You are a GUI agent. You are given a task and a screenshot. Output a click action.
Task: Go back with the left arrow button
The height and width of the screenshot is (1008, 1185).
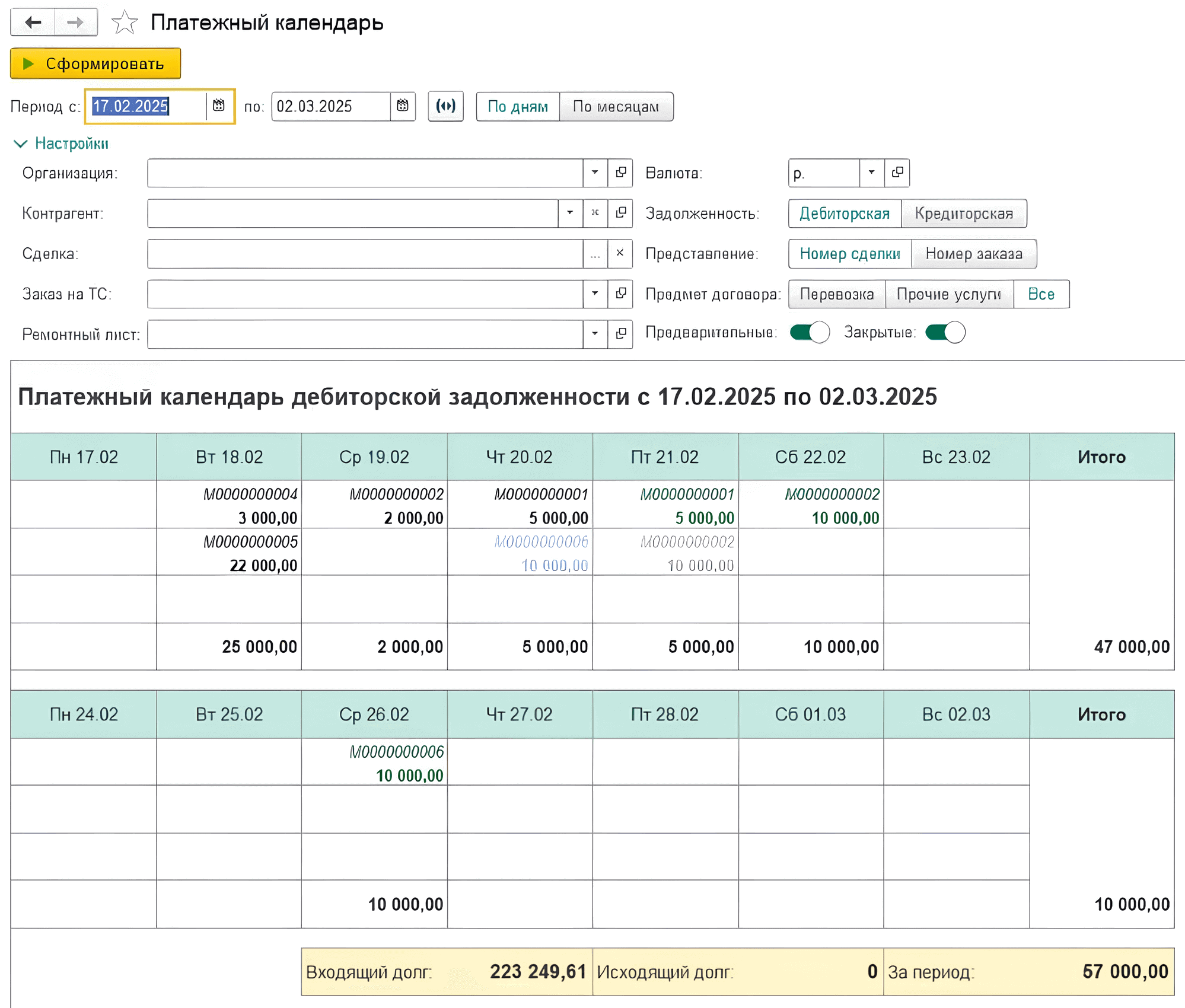click(33, 23)
